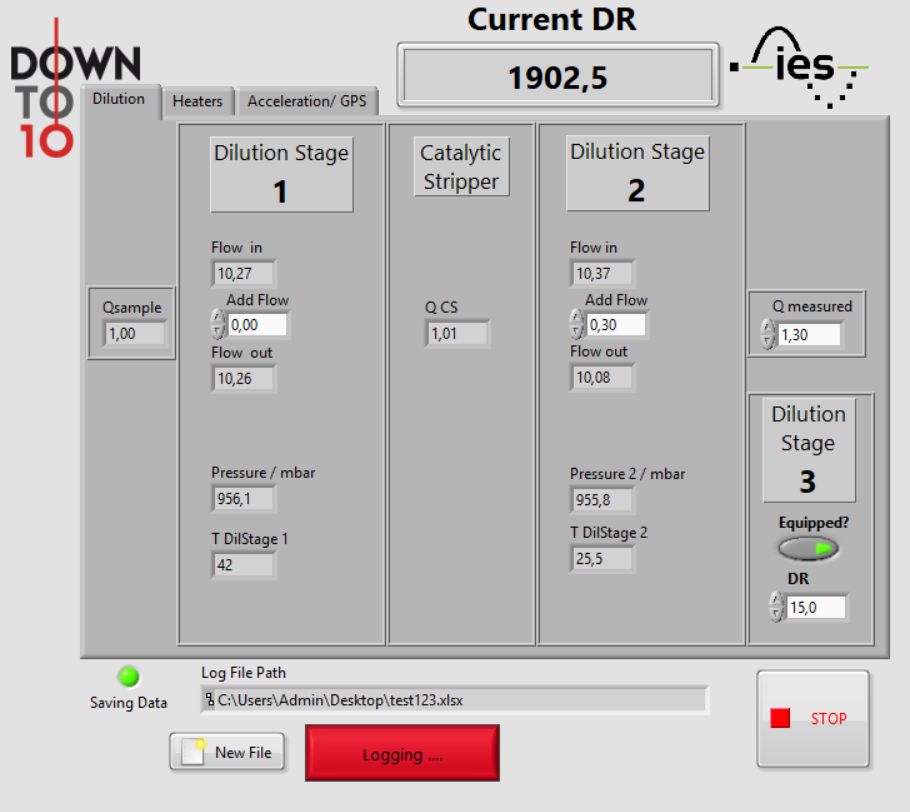The width and height of the screenshot is (910, 812).
Task: Click the Log File Path field
Action: (454, 700)
